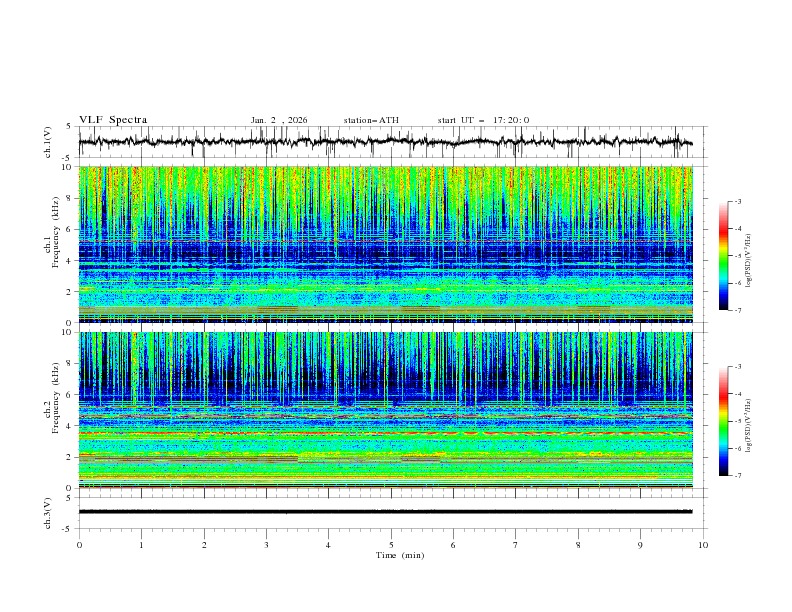Click the "-7" tick on lower colorbar
The height and width of the screenshot is (612, 792).
[x=738, y=476]
